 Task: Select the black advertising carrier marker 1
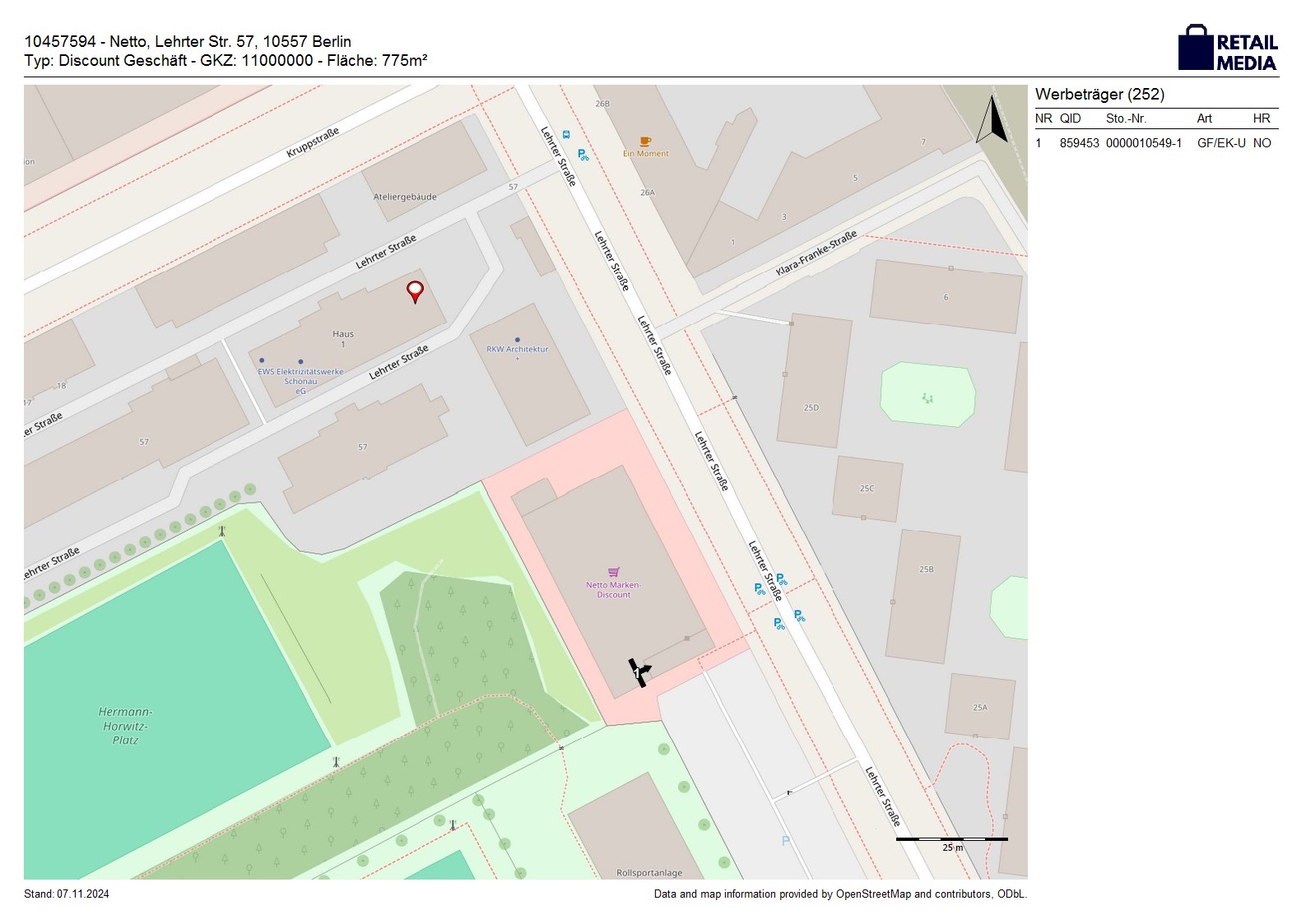(639, 672)
